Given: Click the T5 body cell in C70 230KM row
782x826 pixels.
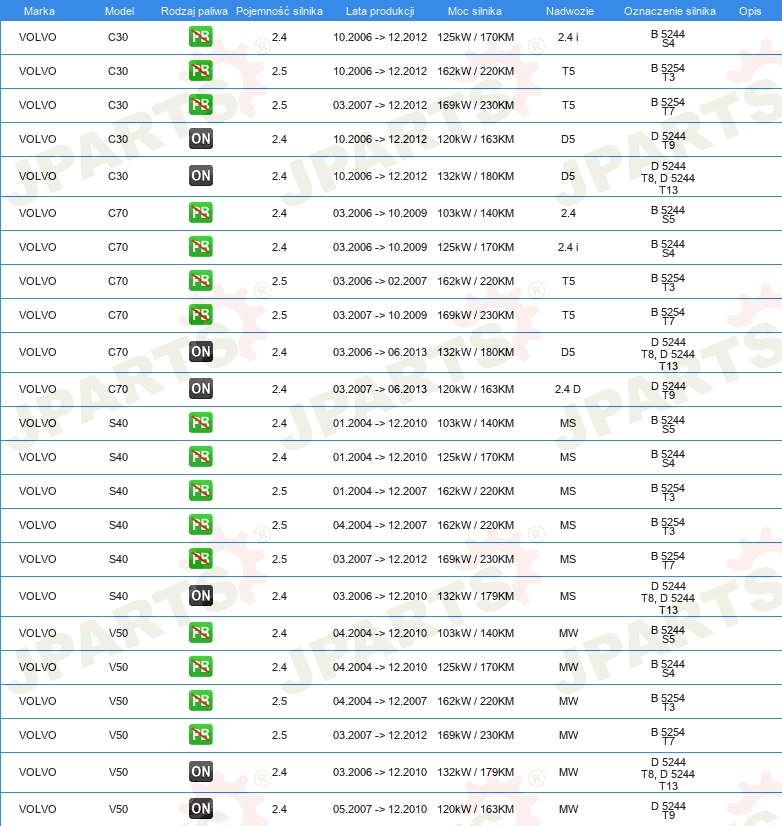Looking at the screenshot, I should (x=568, y=316).
